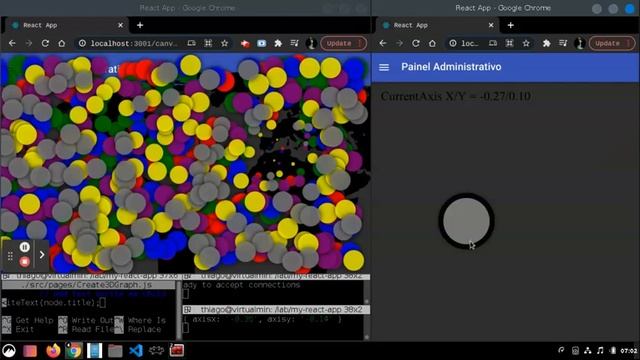Bookmark the page in left Chrome window

coord(224,43)
